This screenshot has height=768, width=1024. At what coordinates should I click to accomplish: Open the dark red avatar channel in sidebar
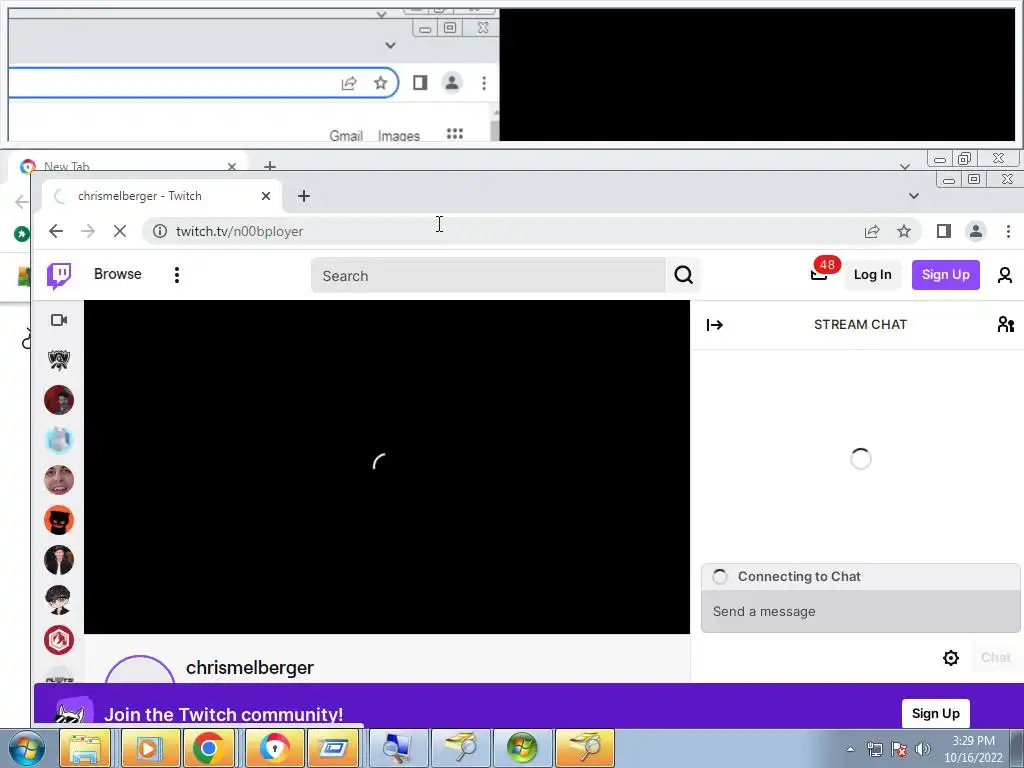pyautogui.click(x=59, y=400)
